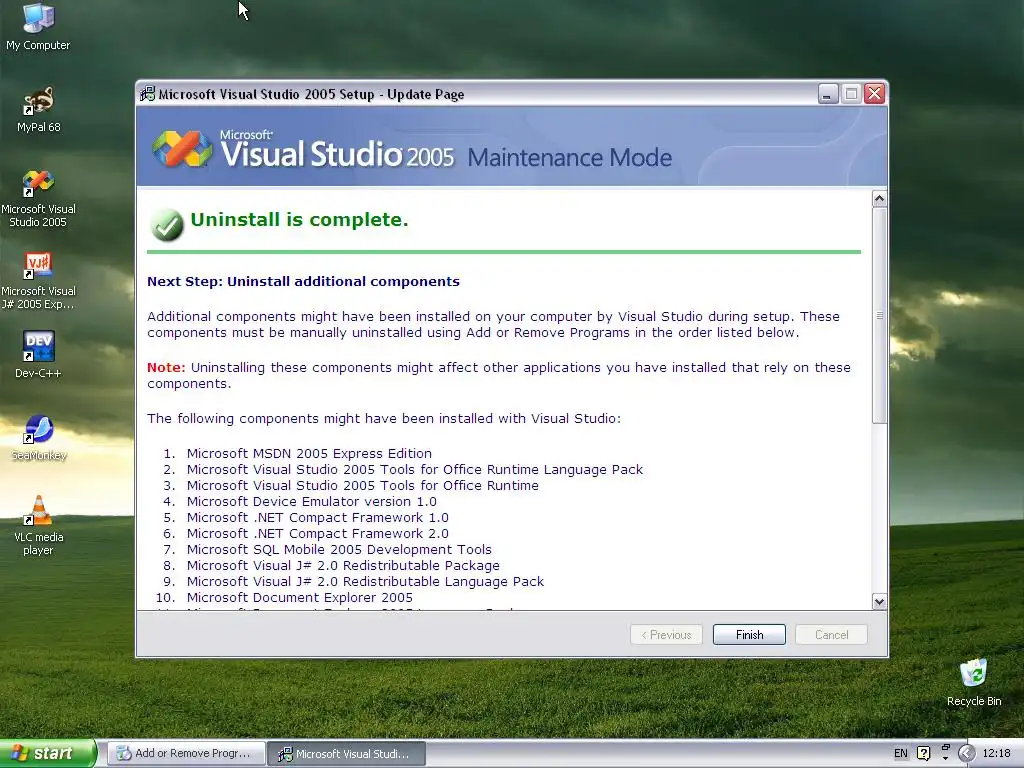Click the 12:18 clock in the taskbar
This screenshot has width=1024, height=768.
(996, 754)
